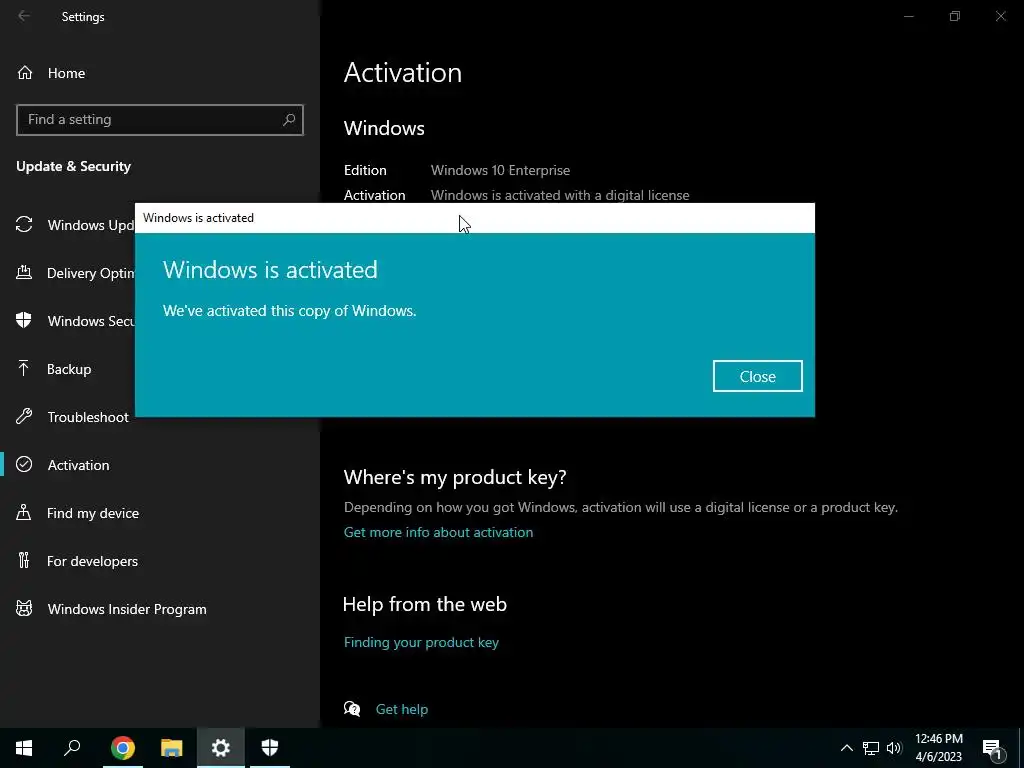Click the Update & Security section header
This screenshot has height=768, width=1024.
(74, 167)
